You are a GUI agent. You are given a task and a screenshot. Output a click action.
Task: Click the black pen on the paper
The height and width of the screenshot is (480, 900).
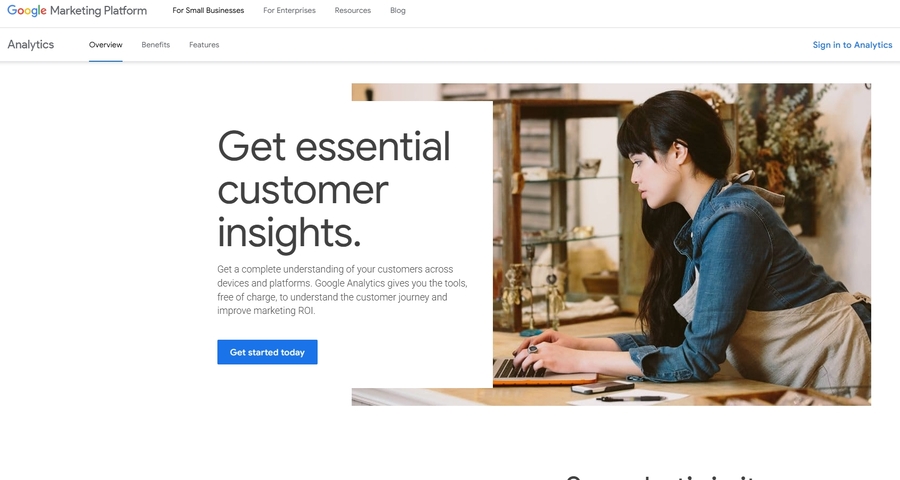631,398
